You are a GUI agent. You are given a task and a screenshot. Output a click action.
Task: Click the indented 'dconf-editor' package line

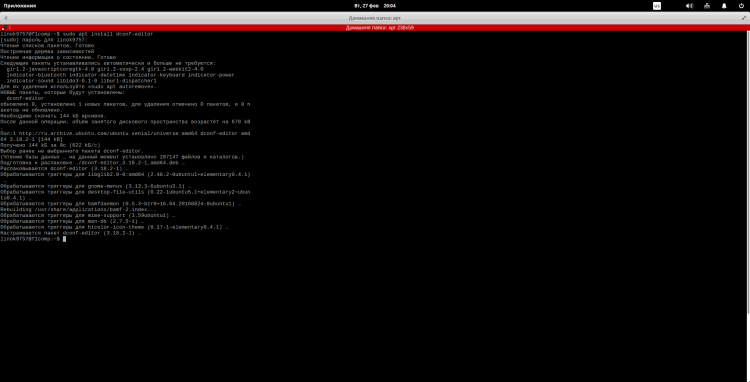pyautogui.click(x=25, y=98)
